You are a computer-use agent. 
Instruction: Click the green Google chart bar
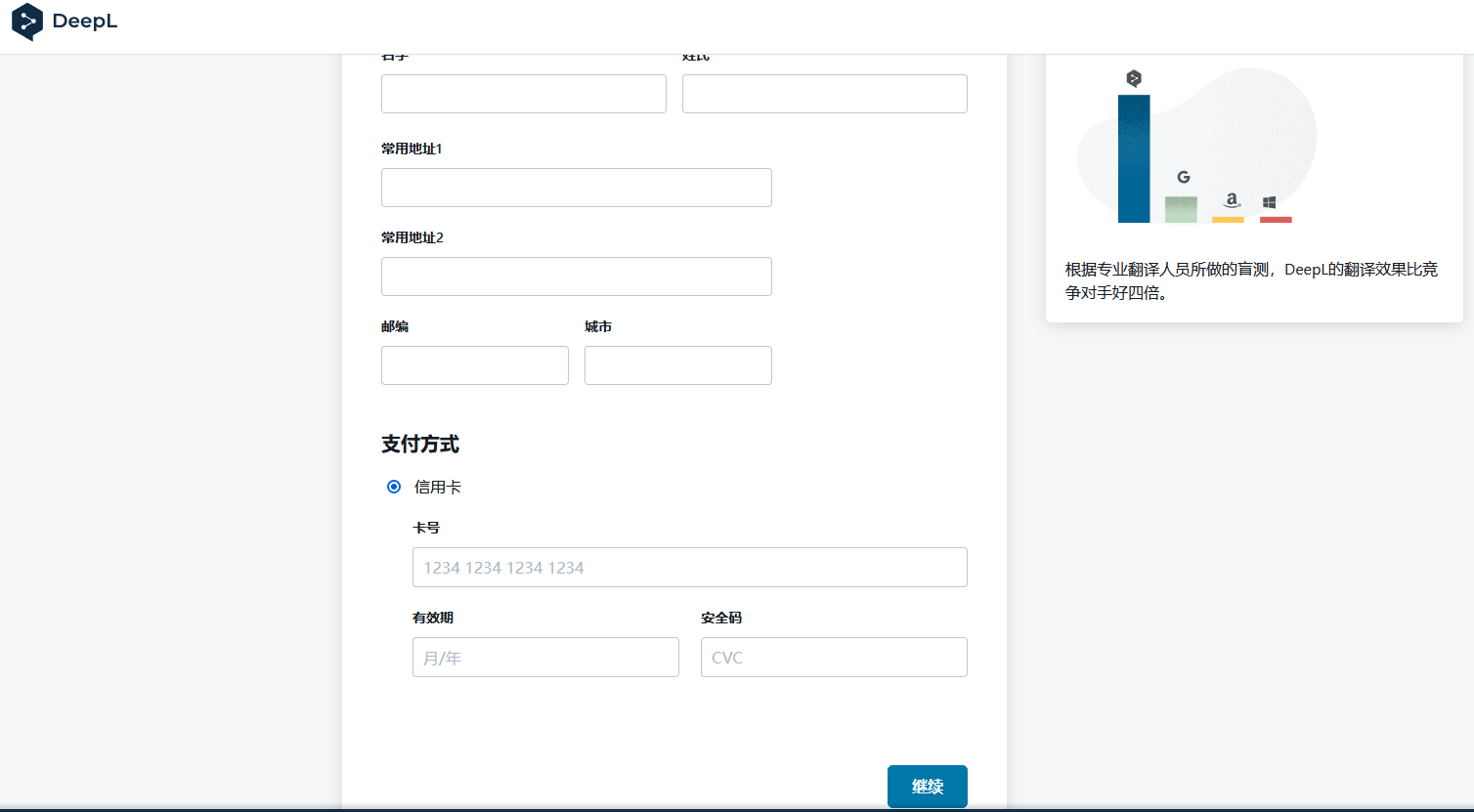(x=1181, y=209)
